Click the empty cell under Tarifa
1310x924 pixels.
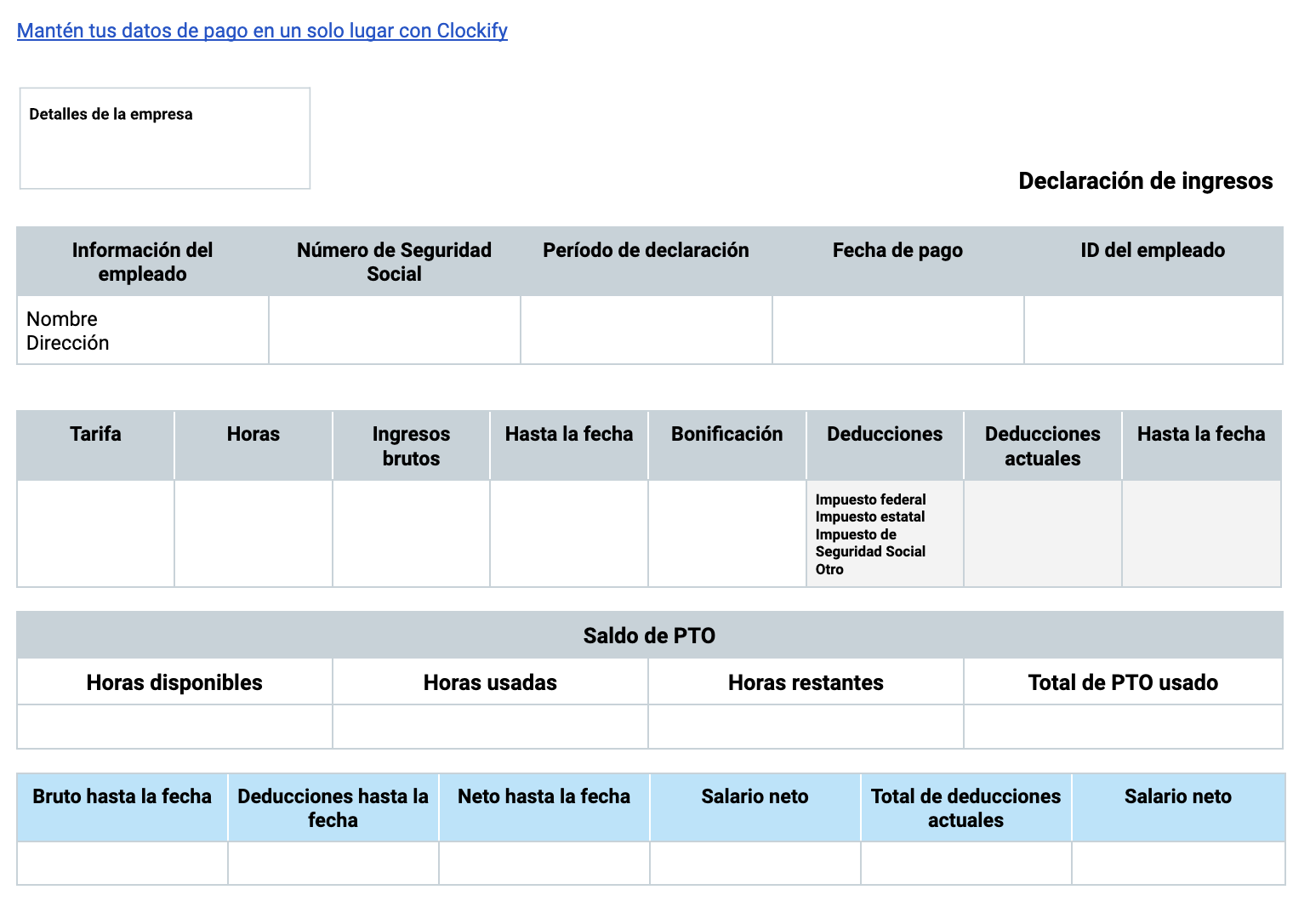point(95,533)
